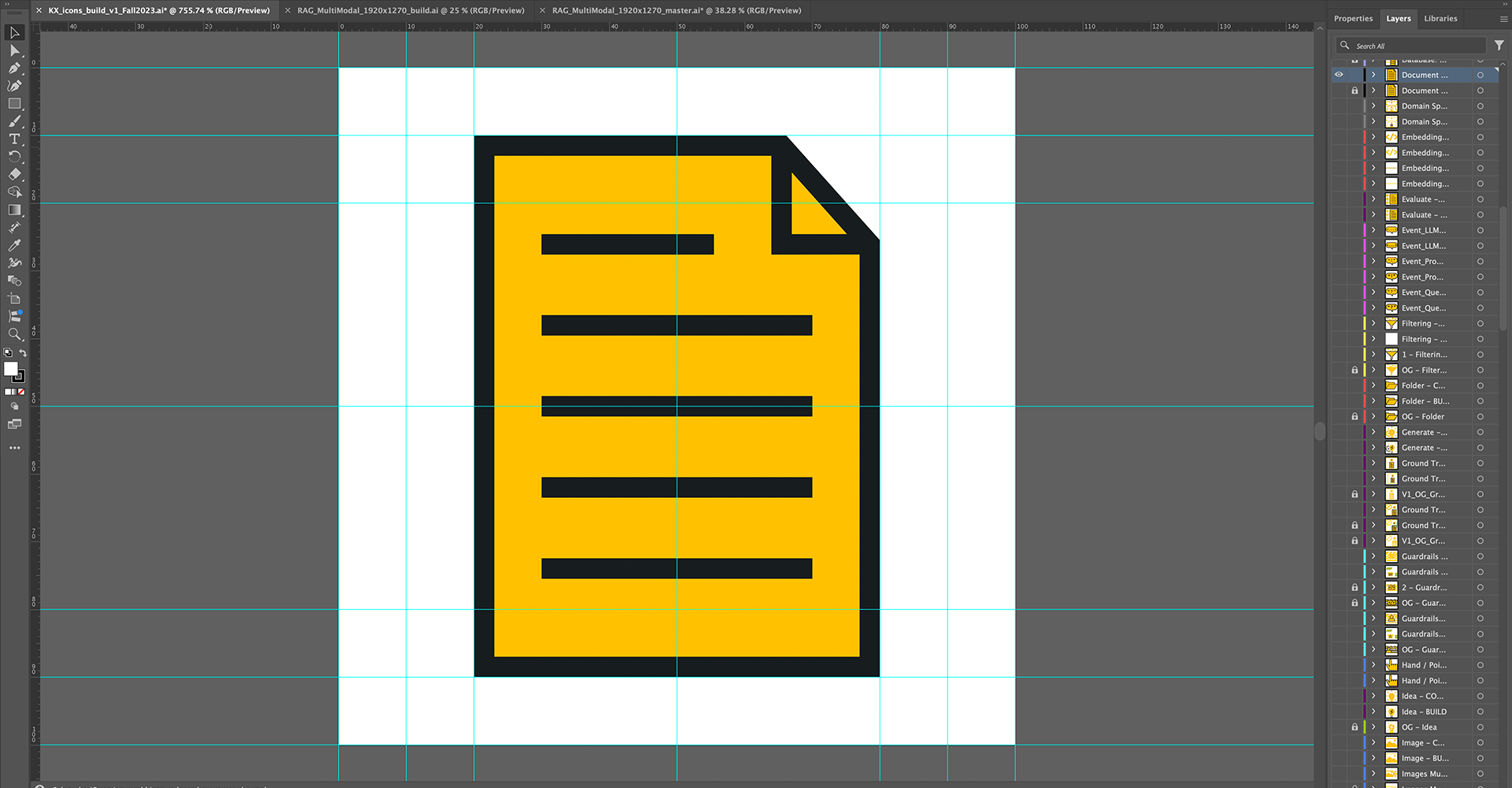Viewport: 1512px width, 788px height.
Task: Close the RAG_MultiModal_1920x1270_master.ai tab
Action: (x=543, y=10)
